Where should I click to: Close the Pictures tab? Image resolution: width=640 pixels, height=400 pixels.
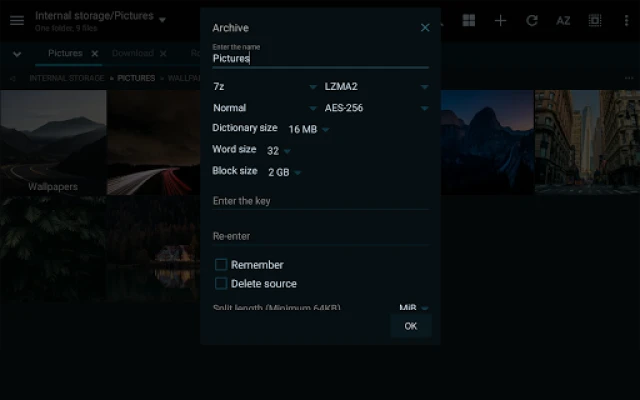[x=95, y=53]
